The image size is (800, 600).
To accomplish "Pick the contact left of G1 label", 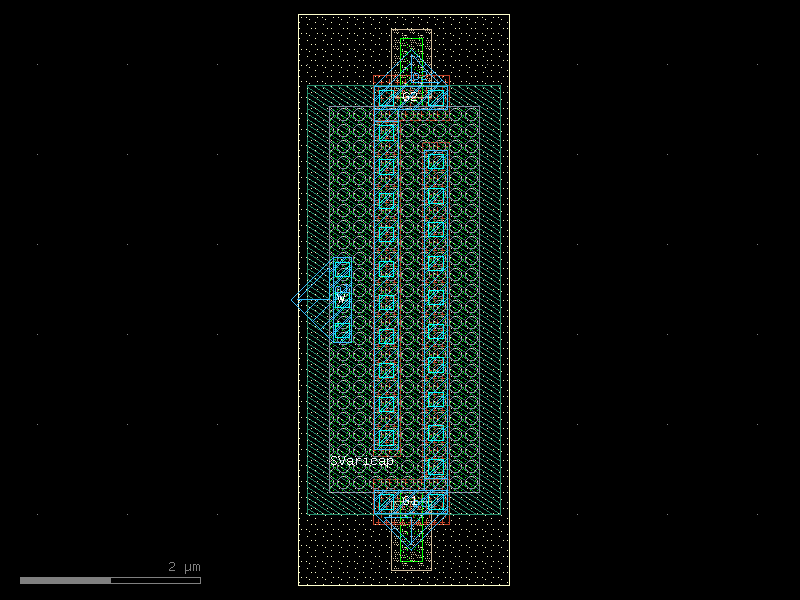I will pos(386,502).
